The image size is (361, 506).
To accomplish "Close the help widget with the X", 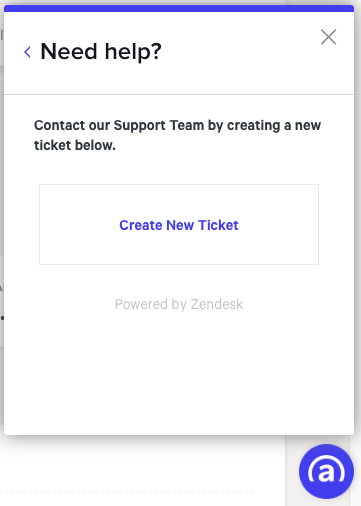I will click(328, 37).
